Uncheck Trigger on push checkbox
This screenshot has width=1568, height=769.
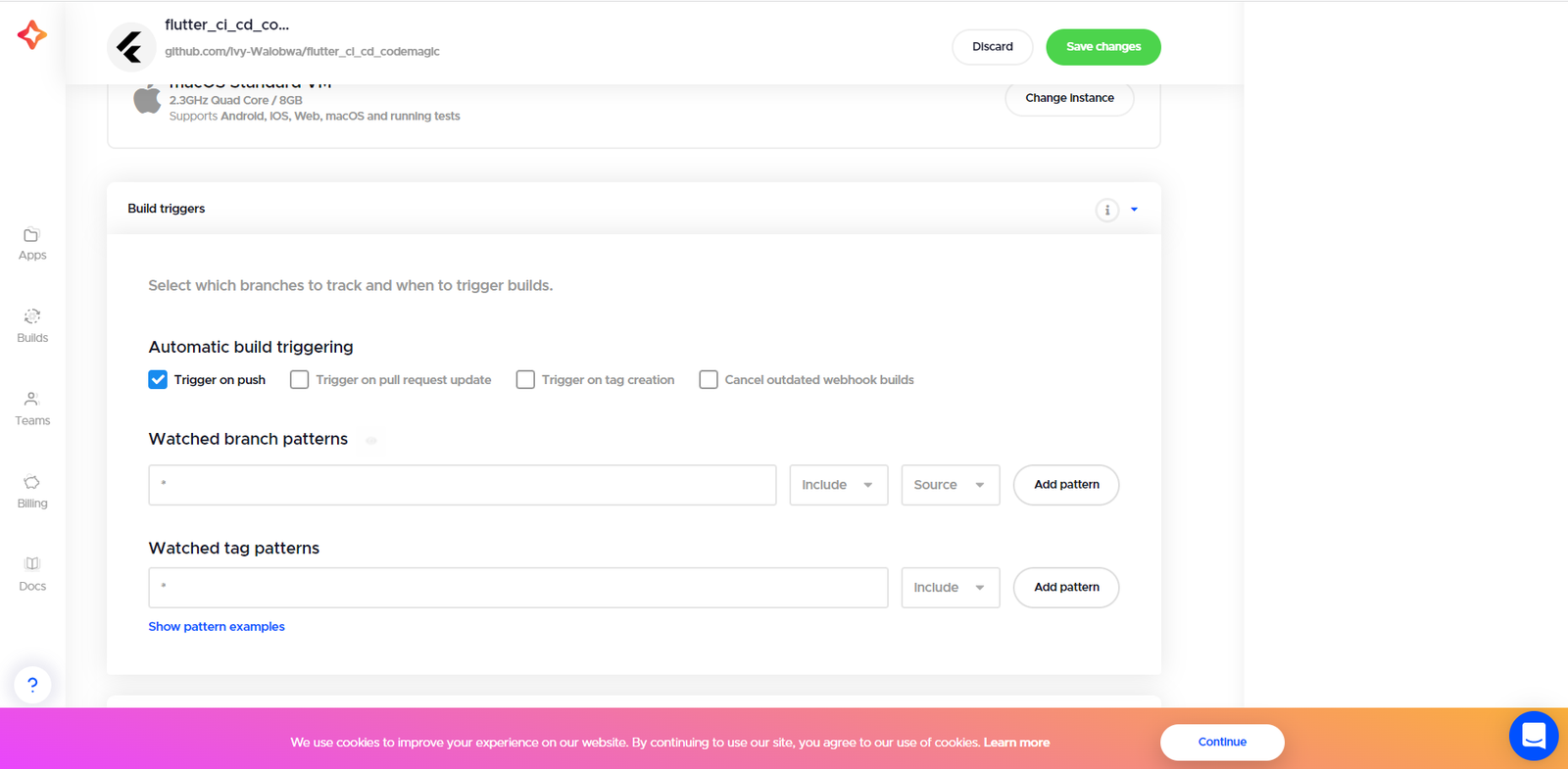click(x=158, y=380)
